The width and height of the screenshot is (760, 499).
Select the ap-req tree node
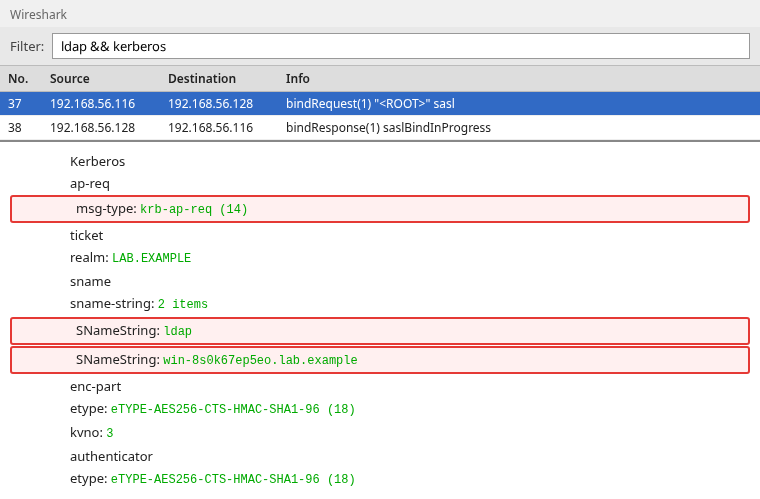coord(90,184)
